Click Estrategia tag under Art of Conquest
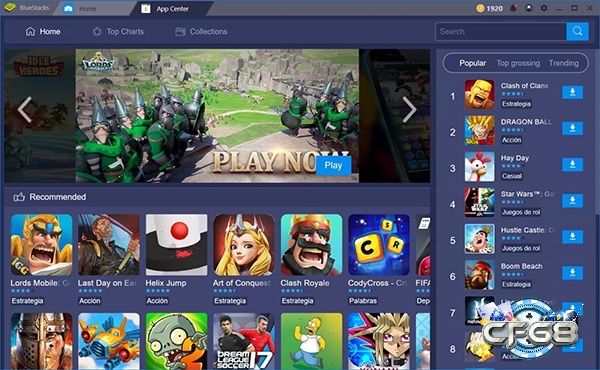The image size is (600, 370). pos(230,301)
